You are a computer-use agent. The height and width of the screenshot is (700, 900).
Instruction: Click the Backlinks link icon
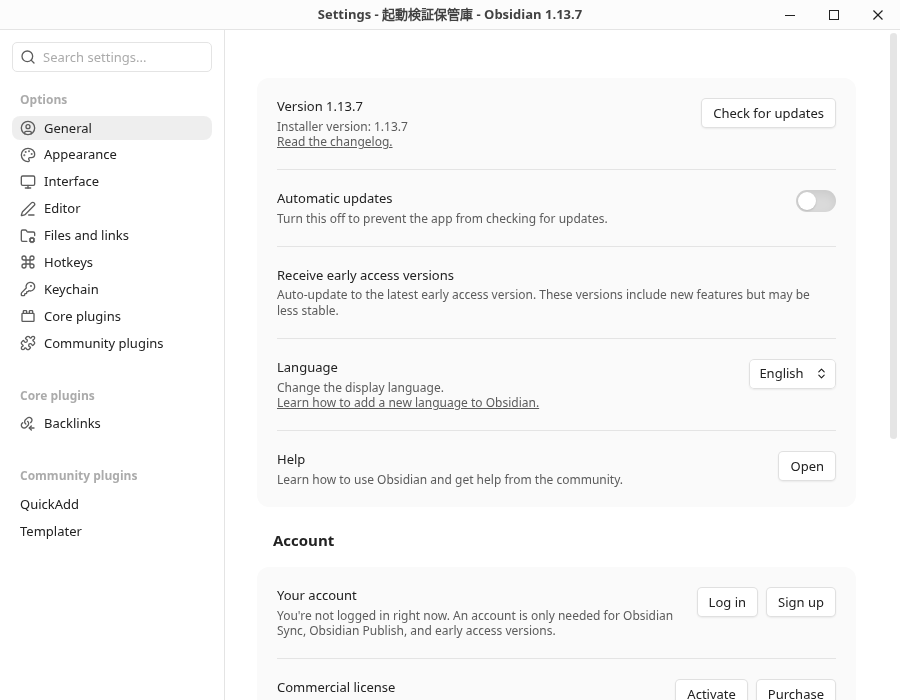click(28, 423)
